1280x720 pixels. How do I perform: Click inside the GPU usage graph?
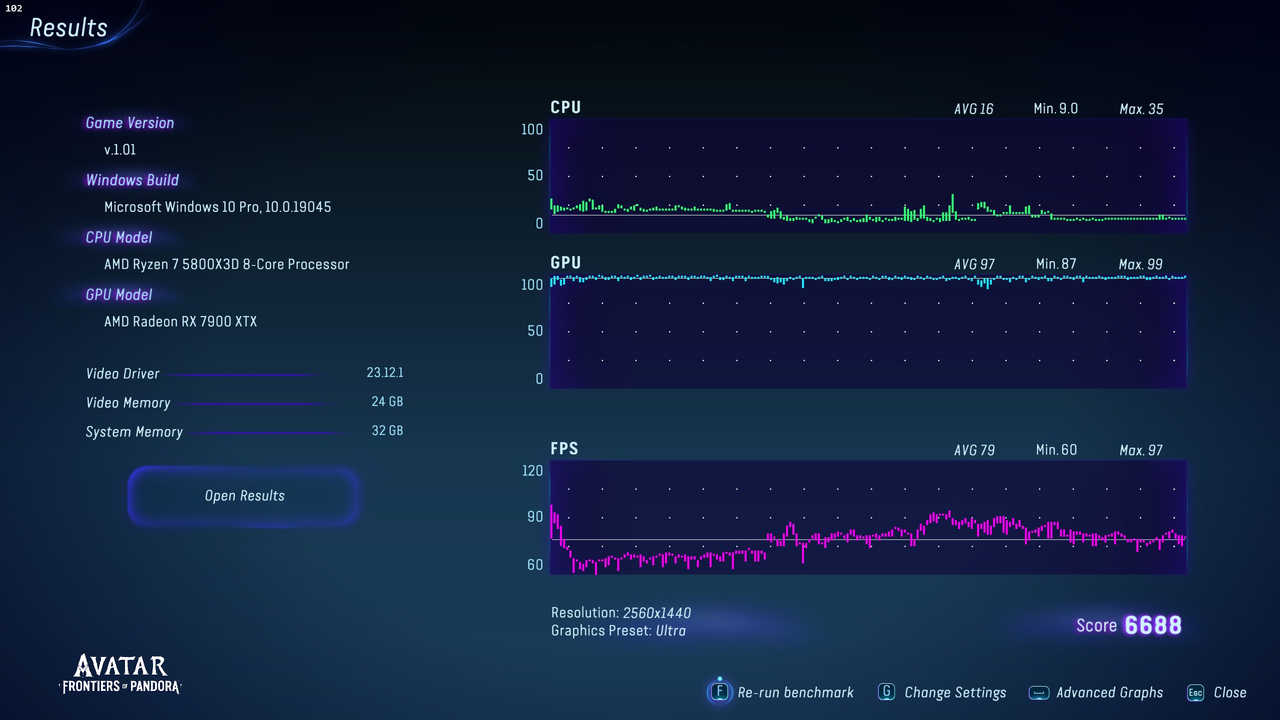click(868, 330)
